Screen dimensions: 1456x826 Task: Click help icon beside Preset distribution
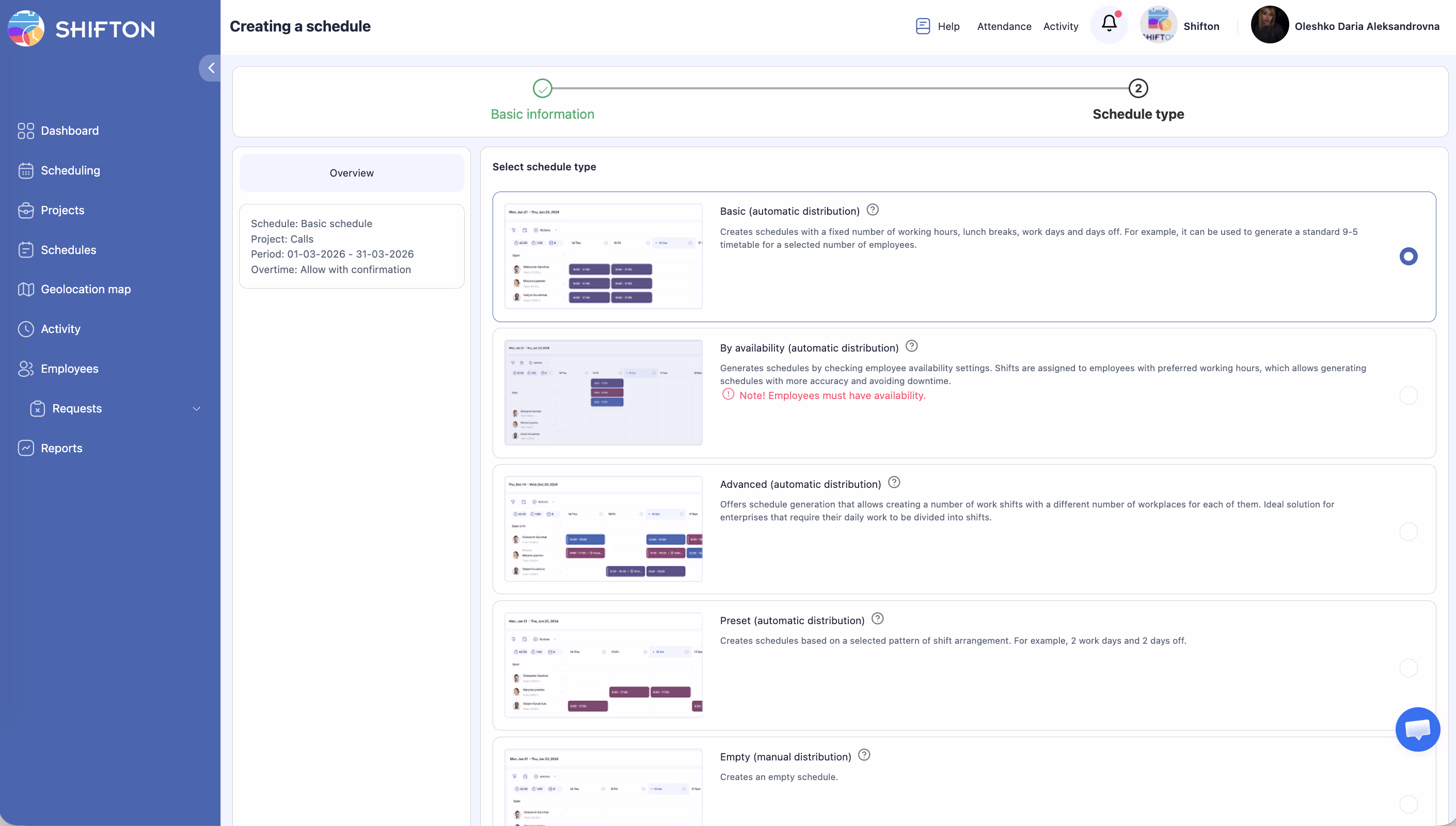[x=877, y=619]
